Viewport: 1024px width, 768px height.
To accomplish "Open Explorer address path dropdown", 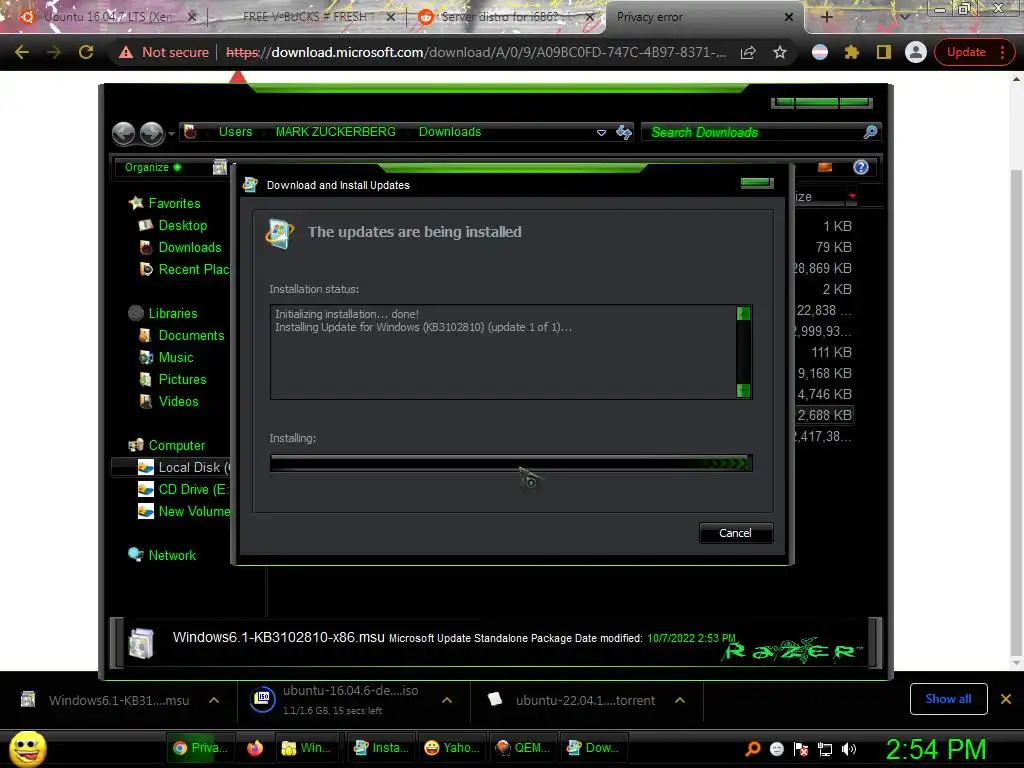I will [x=601, y=133].
